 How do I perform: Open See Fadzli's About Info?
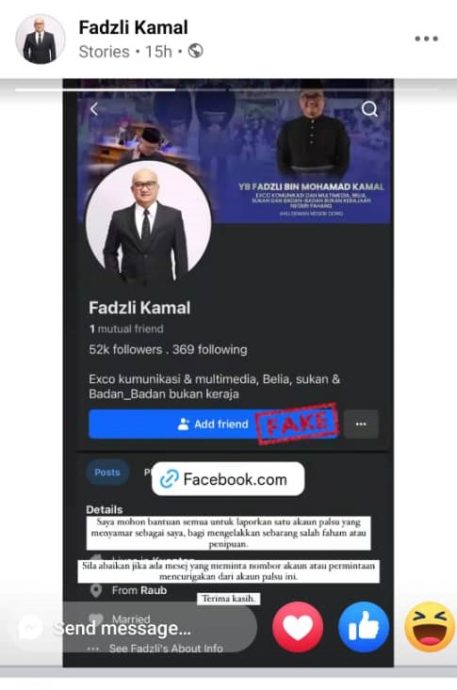click(x=165, y=648)
